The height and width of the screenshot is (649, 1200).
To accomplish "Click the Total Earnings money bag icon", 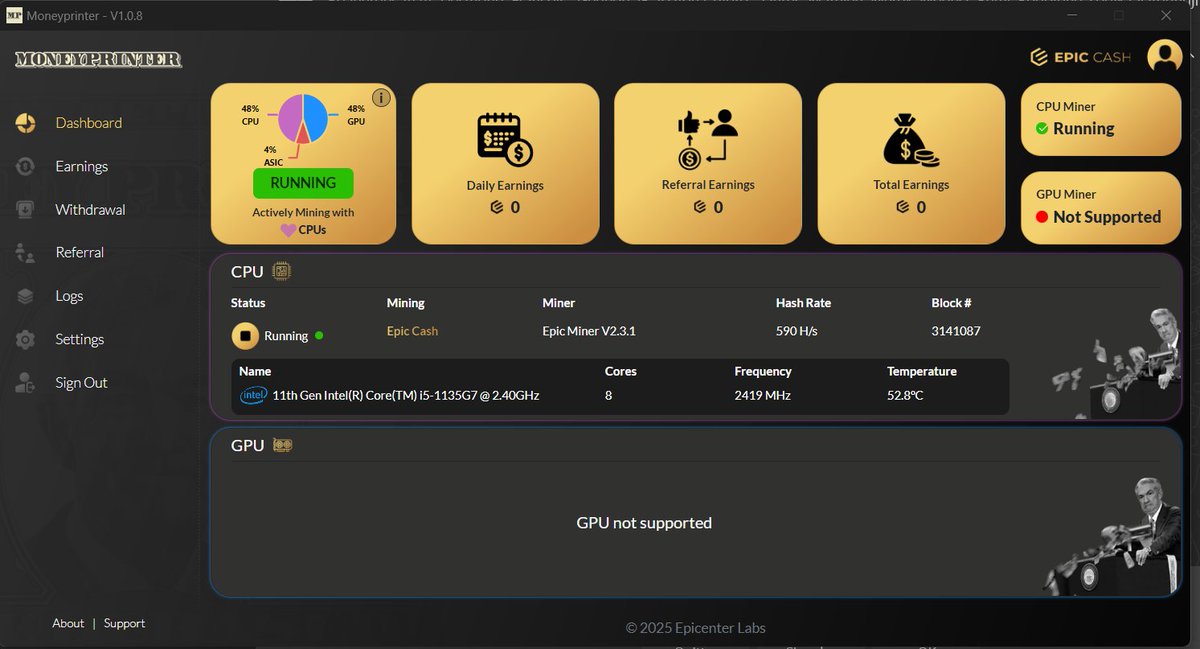I will [911, 139].
